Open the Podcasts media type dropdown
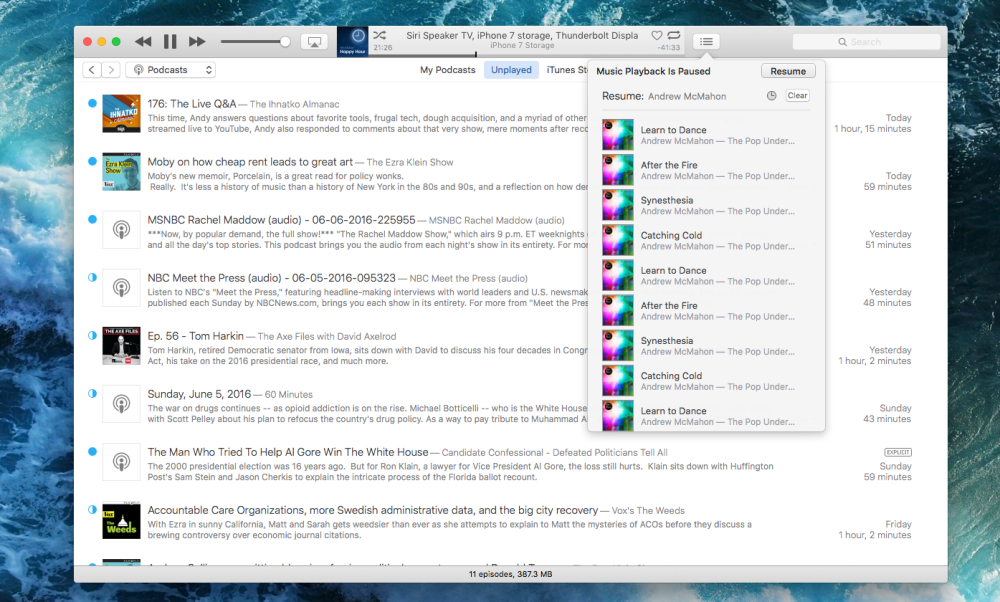Viewport: 1000px width, 602px height. 172,70
